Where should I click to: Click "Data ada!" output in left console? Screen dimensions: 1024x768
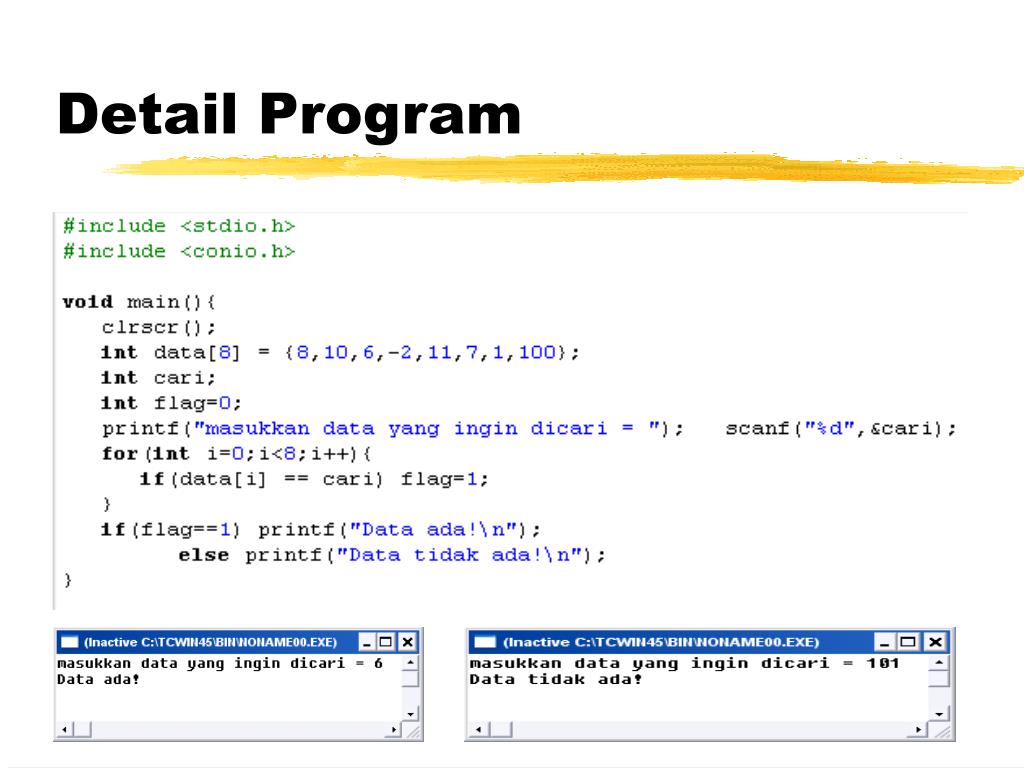[x=98, y=680]
